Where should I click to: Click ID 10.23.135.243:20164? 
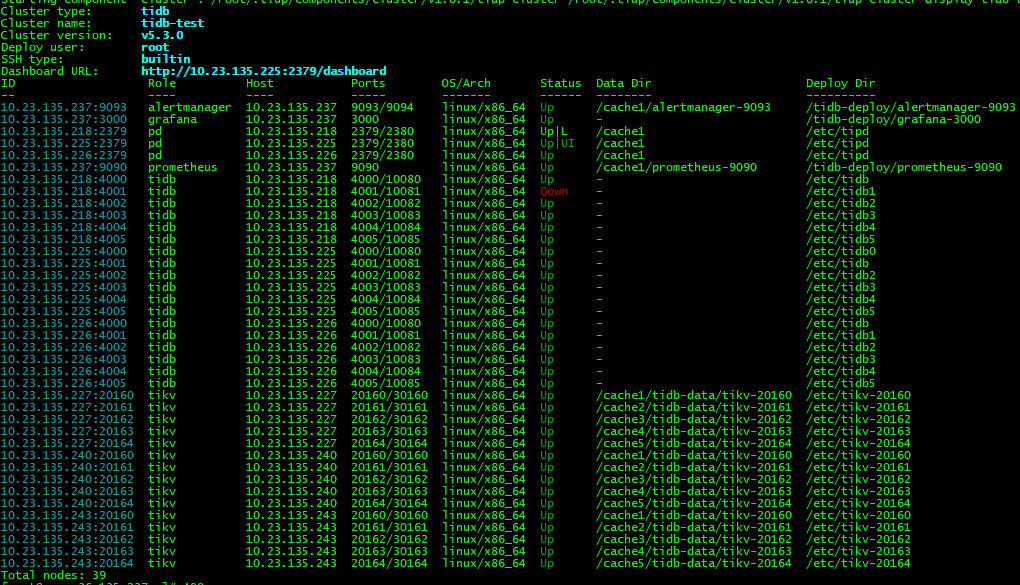[67, 563]
